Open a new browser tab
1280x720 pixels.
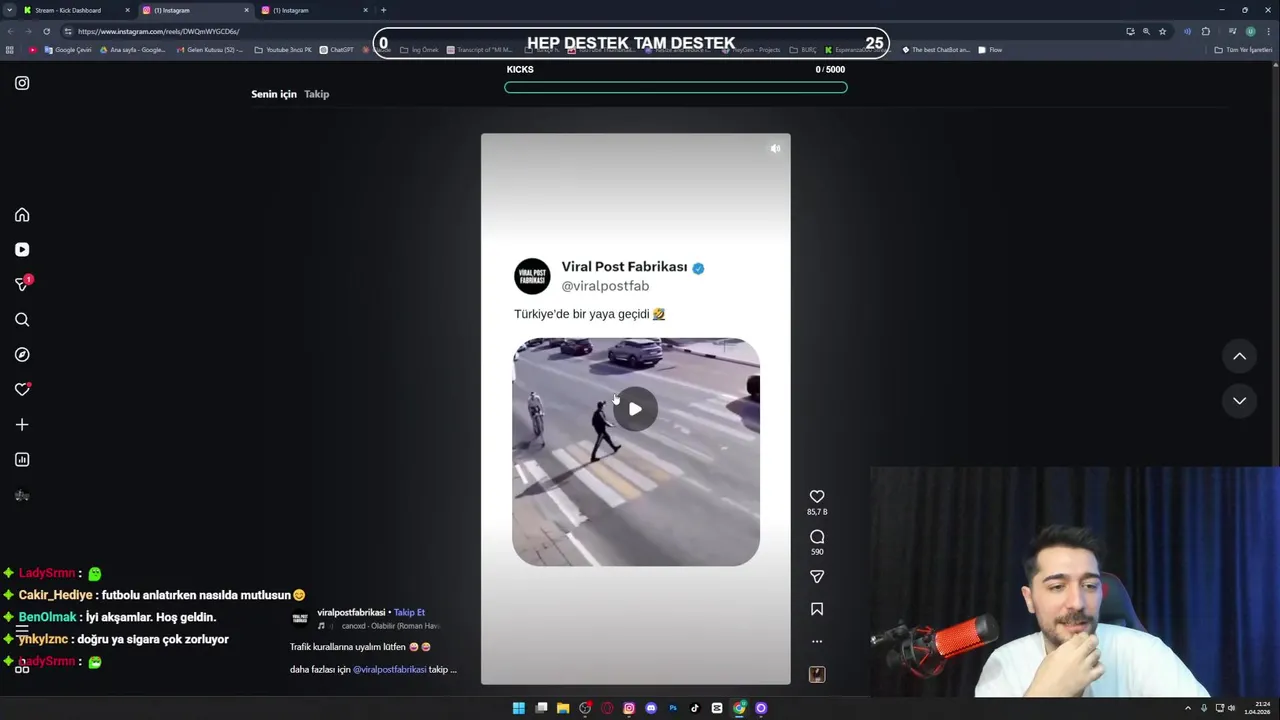(x=383, y=10)
